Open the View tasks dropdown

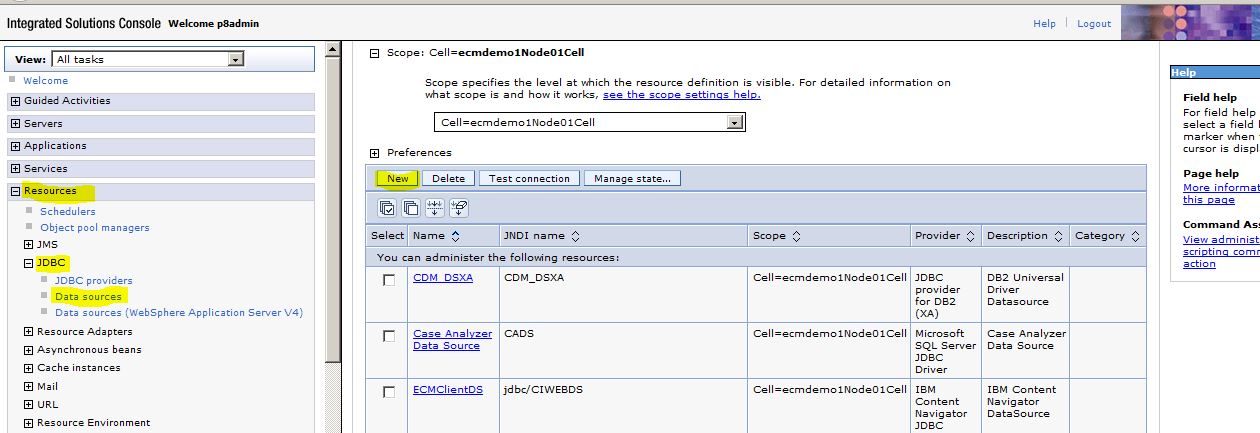(236, 59)
